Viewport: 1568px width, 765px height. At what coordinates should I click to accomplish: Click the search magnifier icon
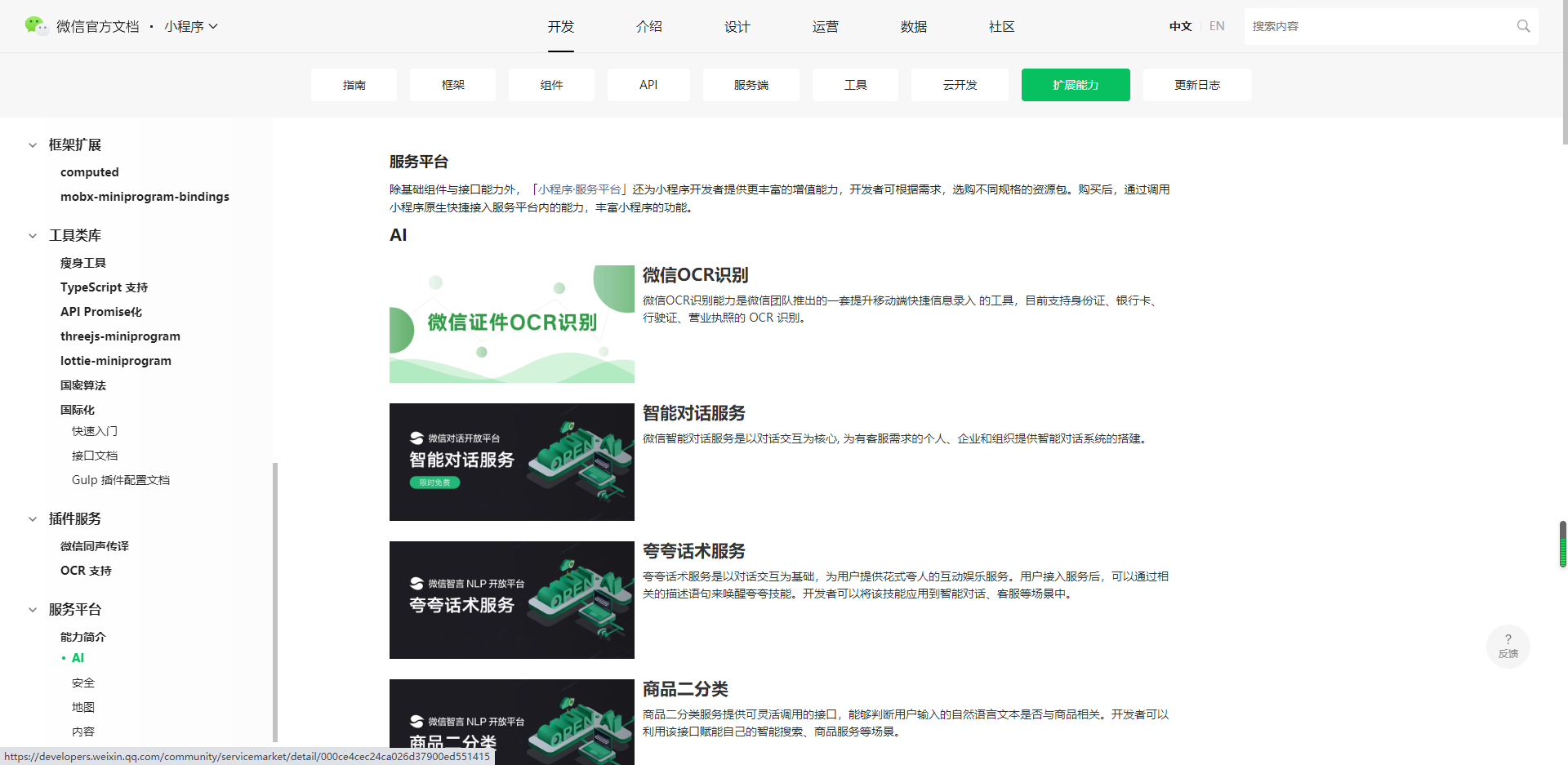1523,26
